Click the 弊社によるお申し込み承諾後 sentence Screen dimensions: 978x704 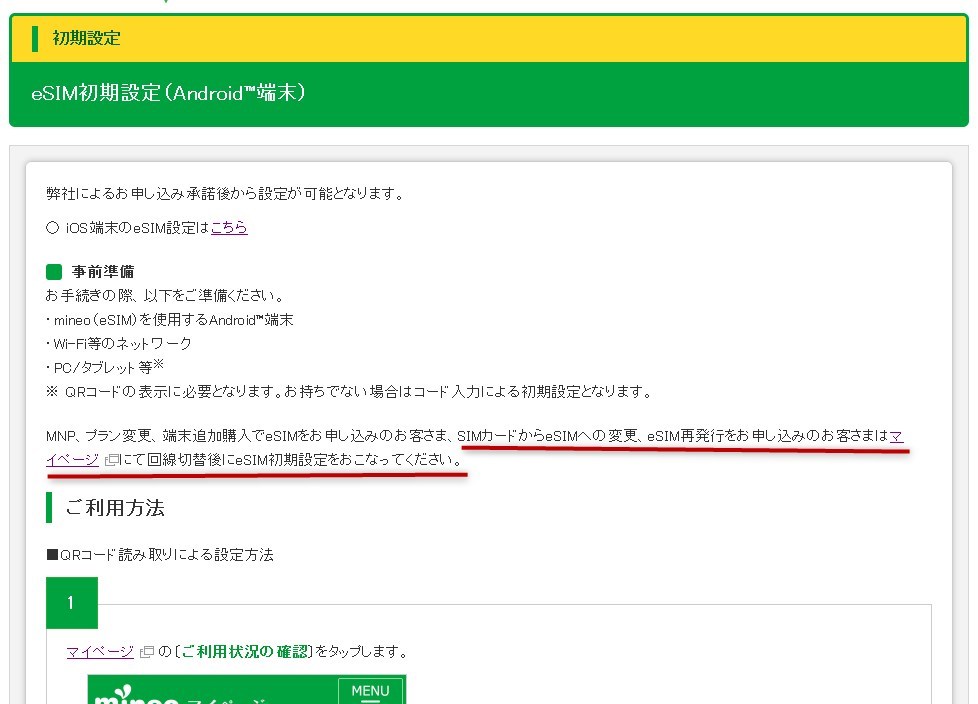[x=226, y=194]
